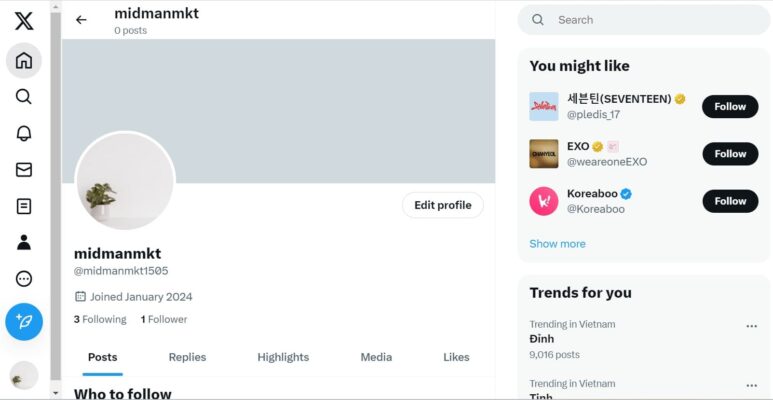Open Lists icon in sidebar
This screenshot has width=773, height=400.
point(24,206)
